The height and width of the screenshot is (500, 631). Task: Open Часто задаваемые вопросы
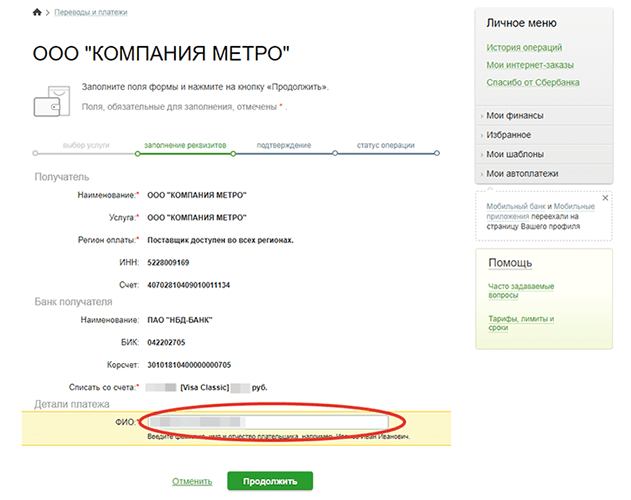point(521,291)
